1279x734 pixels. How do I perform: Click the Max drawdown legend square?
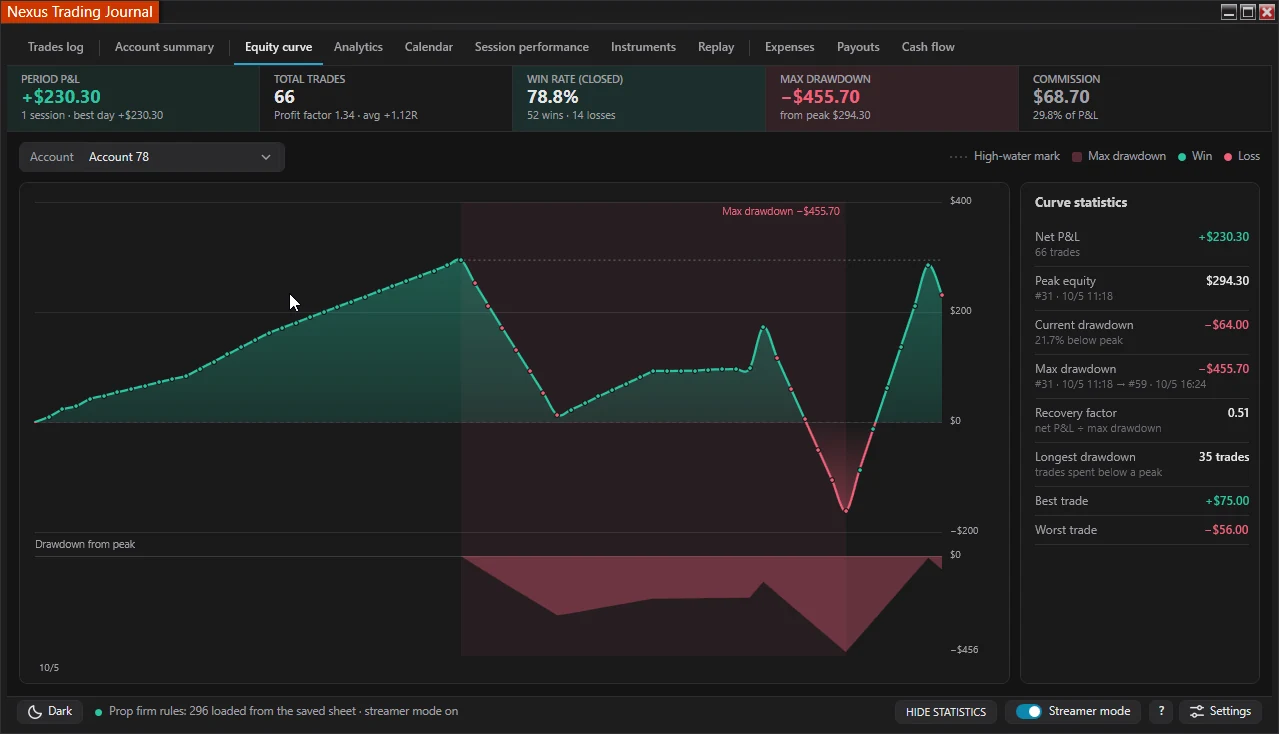tap(1077, 157)
